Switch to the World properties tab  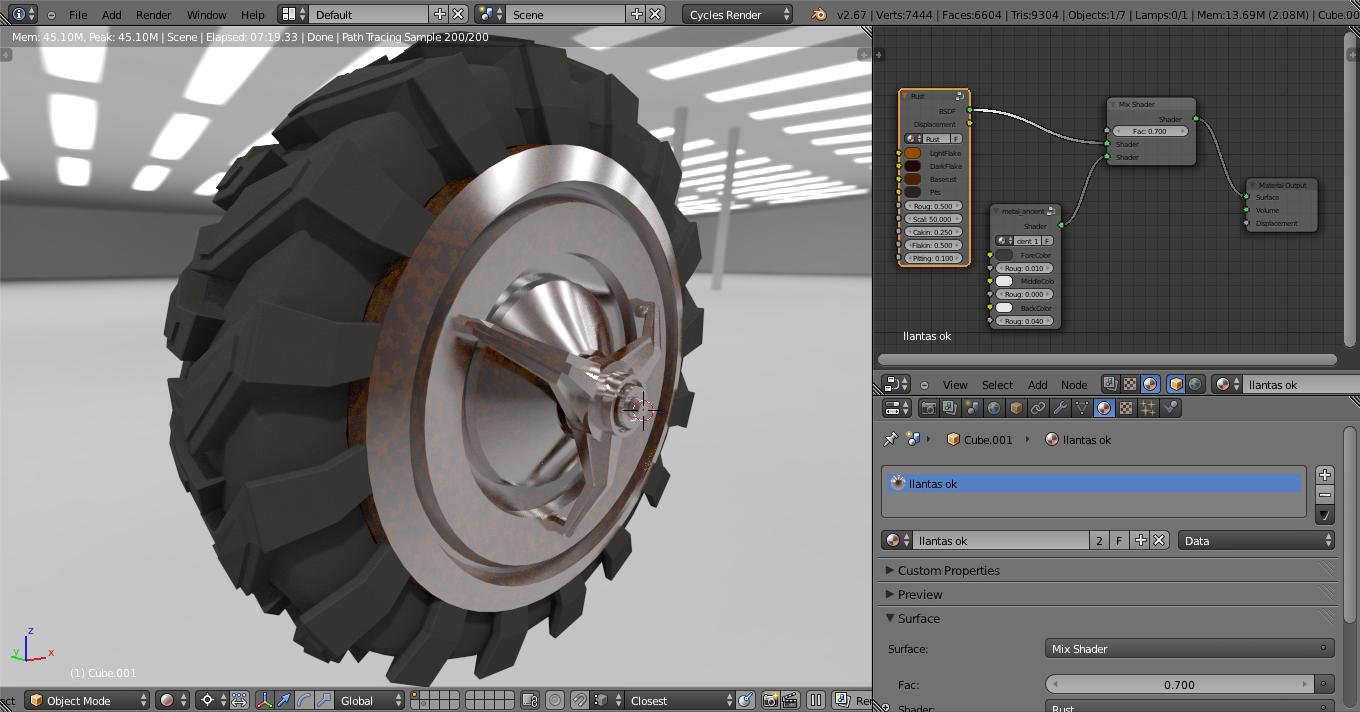[994, 408]
